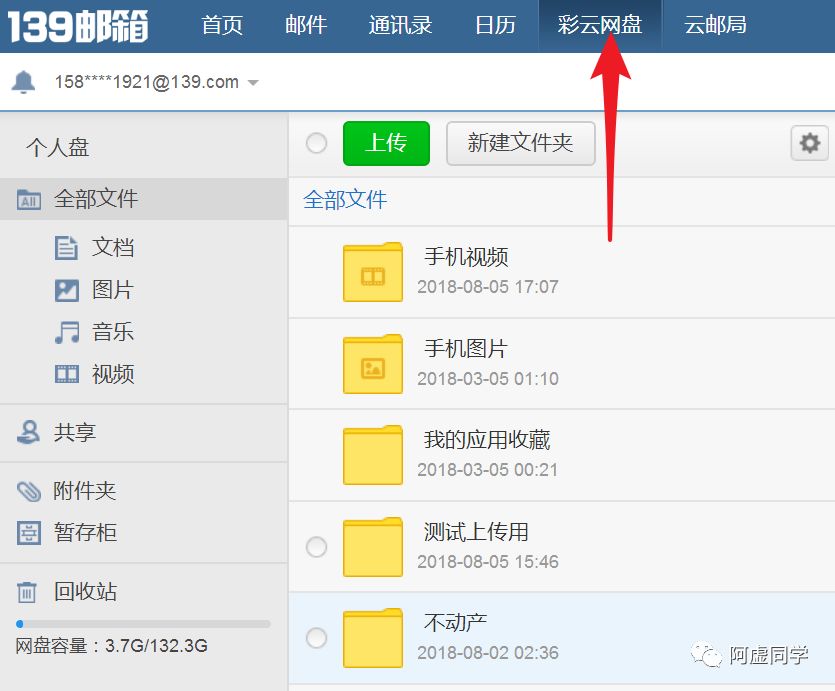
Task: Click the picture icon beside 图片
Action: (x=67, y=290)
